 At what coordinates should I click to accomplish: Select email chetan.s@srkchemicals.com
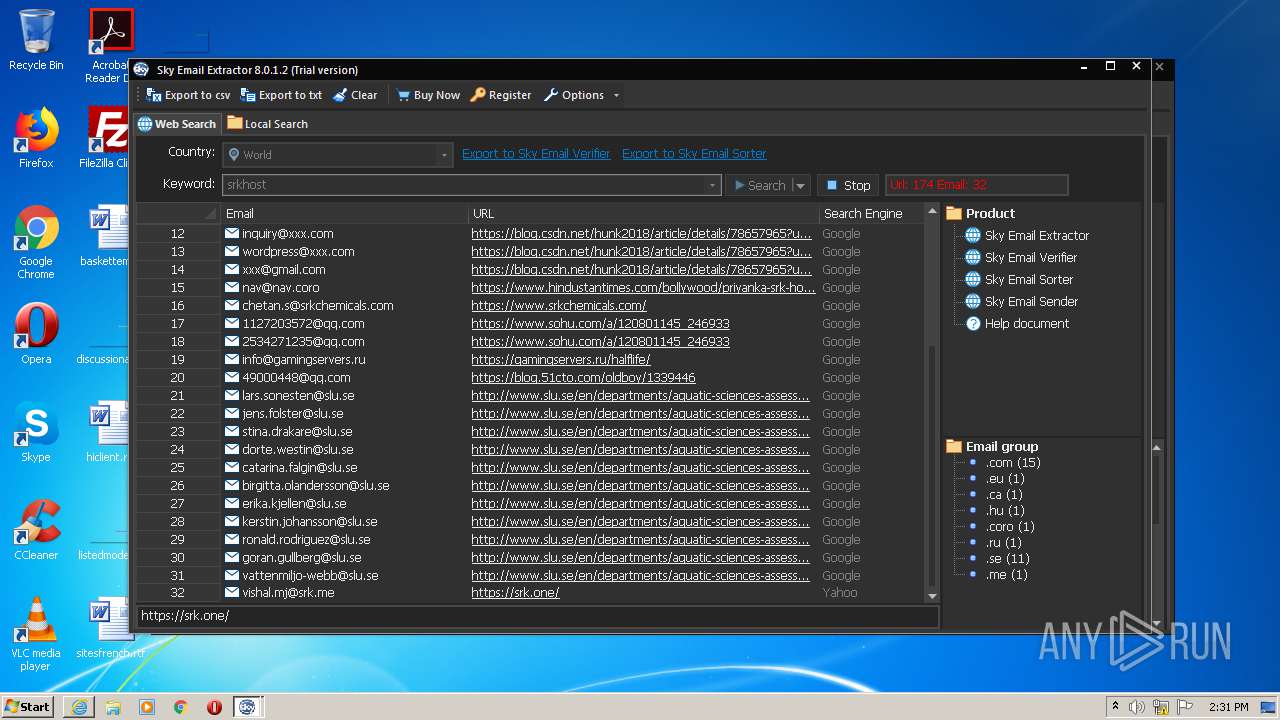317,306
